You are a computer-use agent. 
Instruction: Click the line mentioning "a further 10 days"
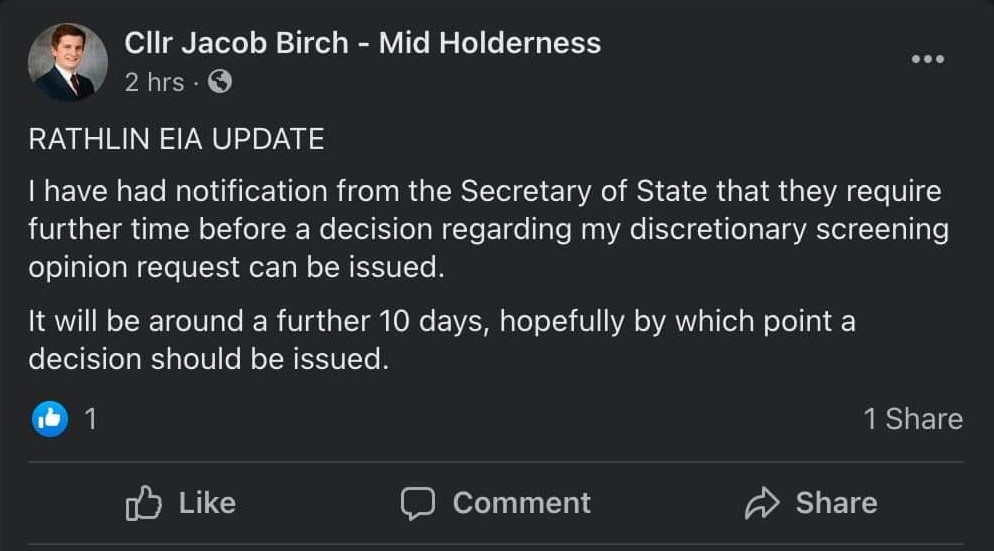pos(441,322)
